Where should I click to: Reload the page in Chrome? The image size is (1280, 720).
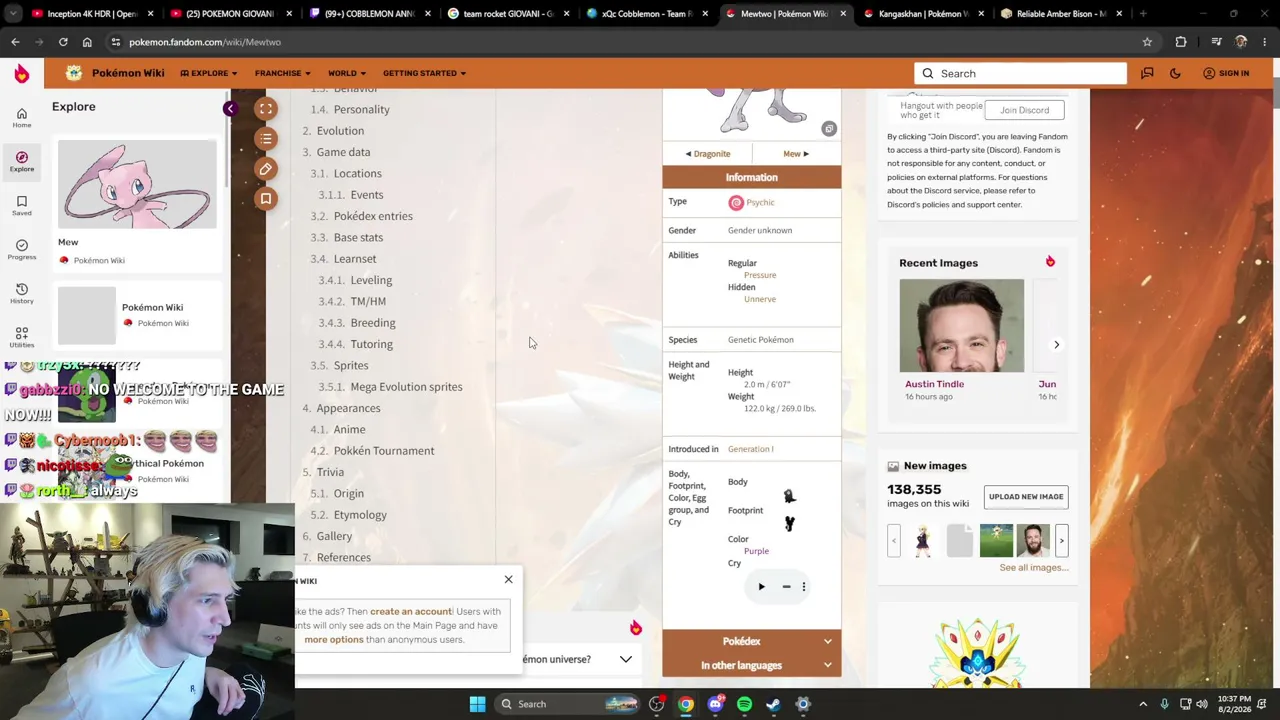coord(62,42)
